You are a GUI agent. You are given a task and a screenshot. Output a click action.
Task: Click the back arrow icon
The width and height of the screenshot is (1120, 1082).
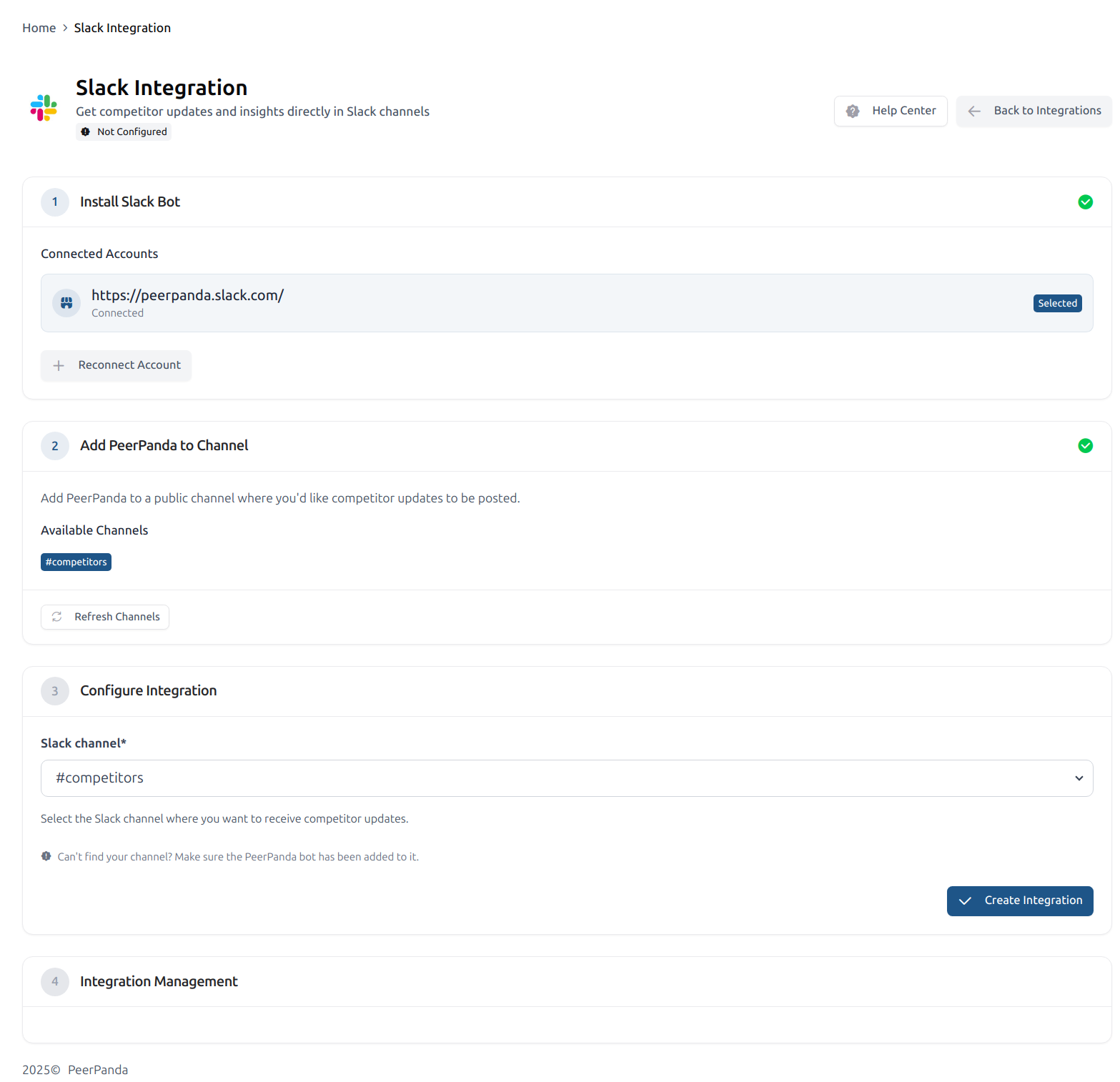click(973, 111)
